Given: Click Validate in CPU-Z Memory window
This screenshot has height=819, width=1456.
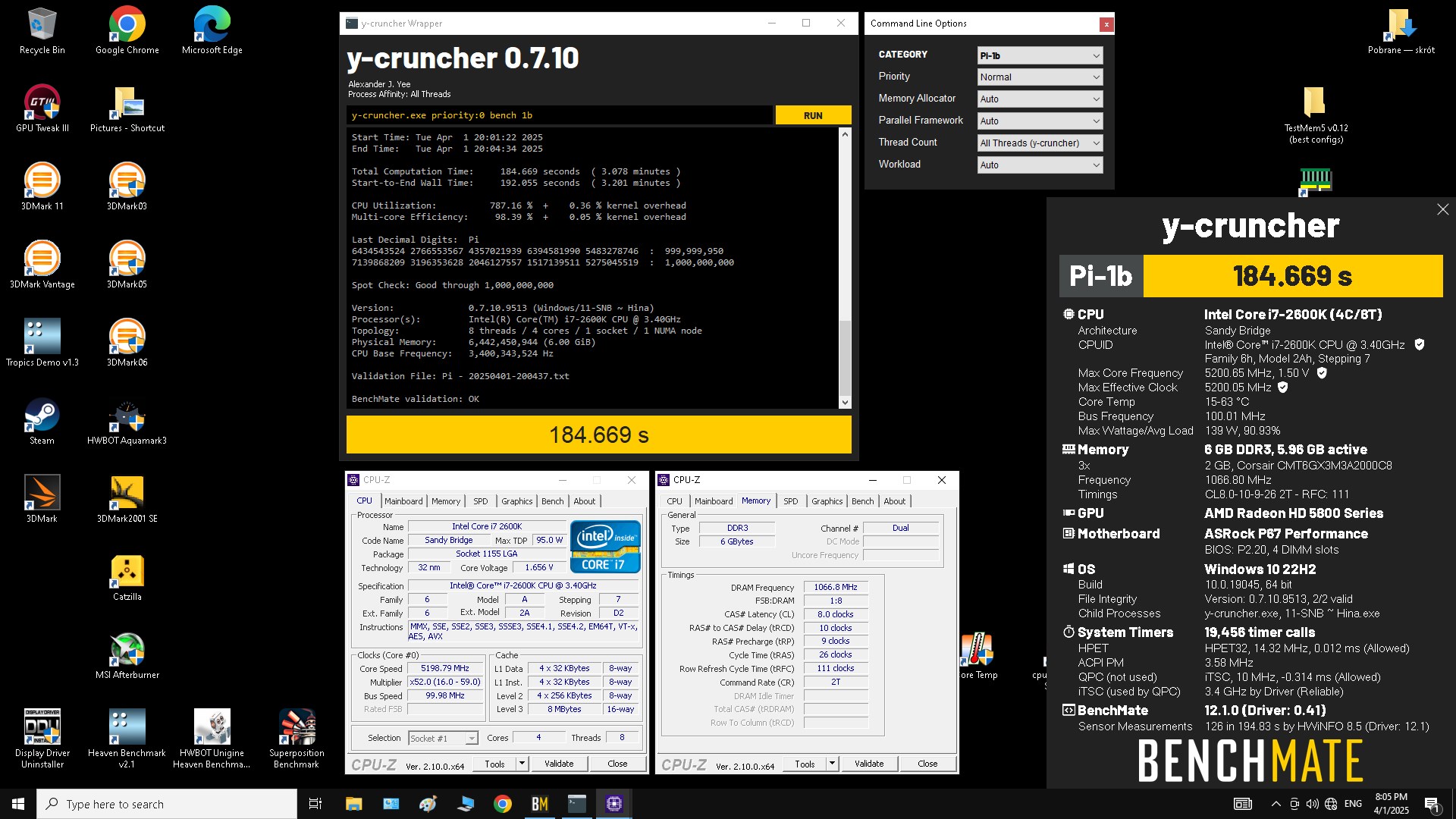Looking at the screenshot, I should pos(869,764).
